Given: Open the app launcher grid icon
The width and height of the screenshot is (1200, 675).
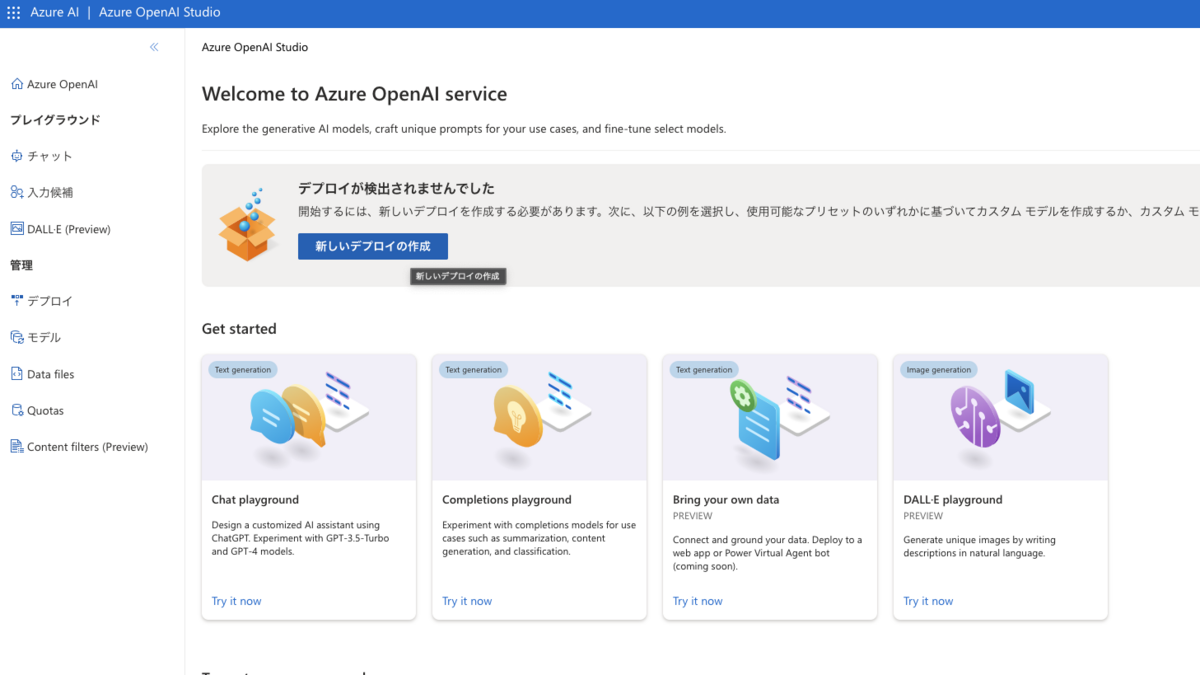Looking at the screenshot, I should (14, 13).
